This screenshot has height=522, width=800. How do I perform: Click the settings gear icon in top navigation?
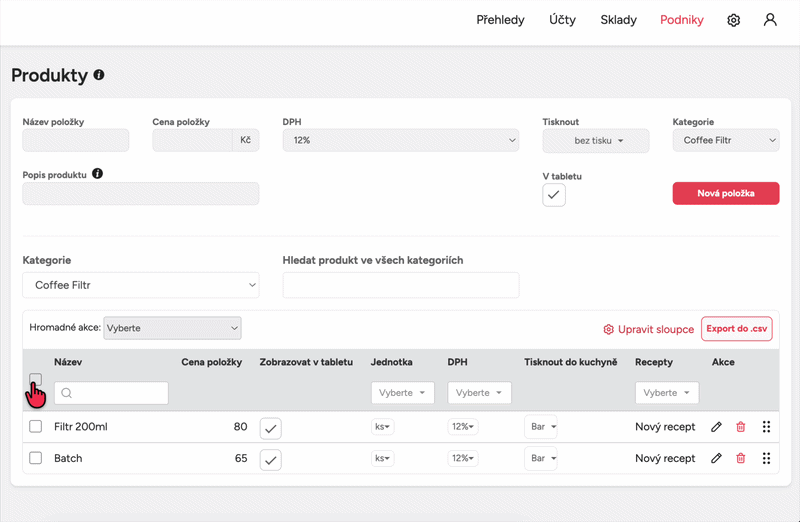733,20
